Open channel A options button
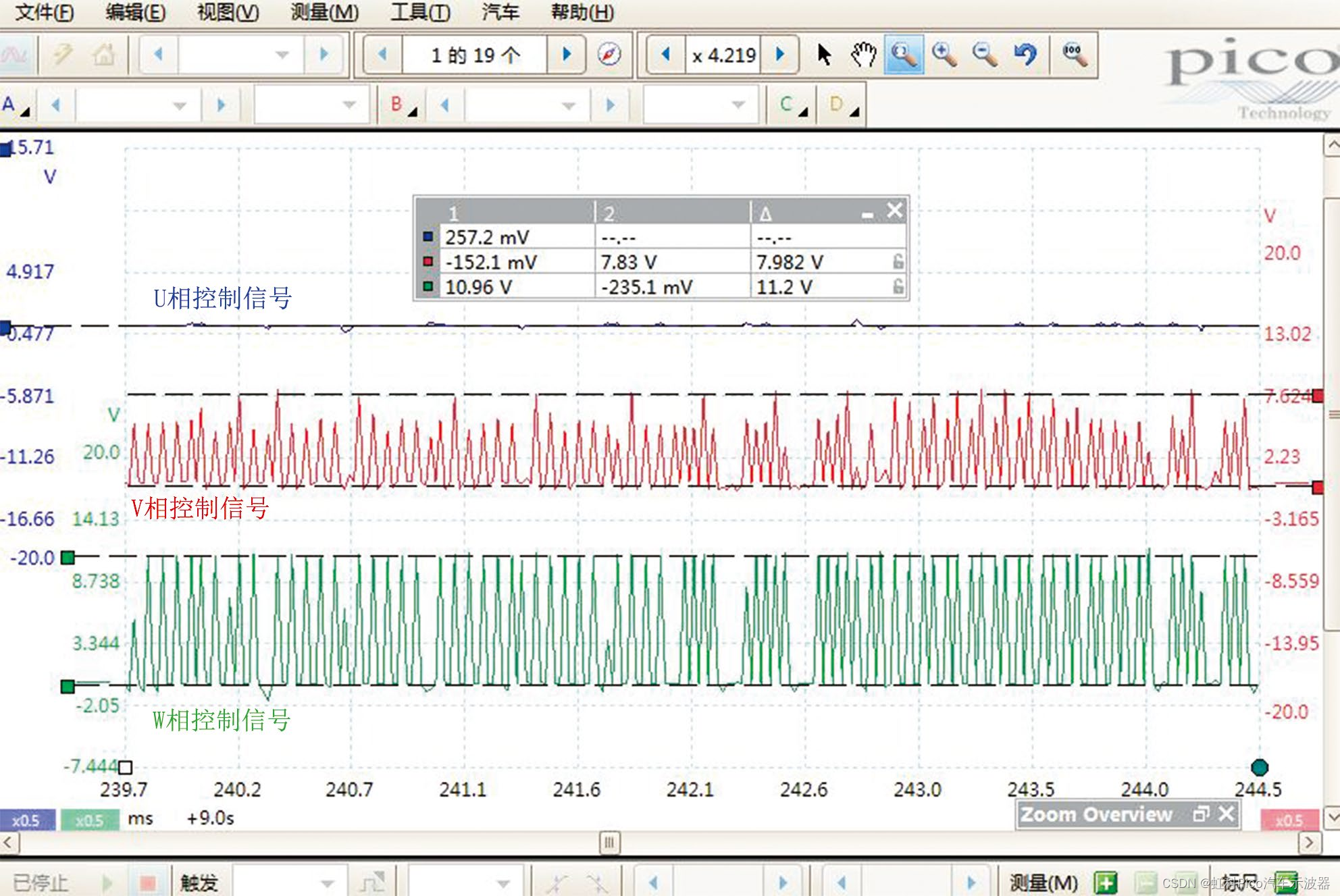This screenshot has width=1340, height=896. coord(15,105)
